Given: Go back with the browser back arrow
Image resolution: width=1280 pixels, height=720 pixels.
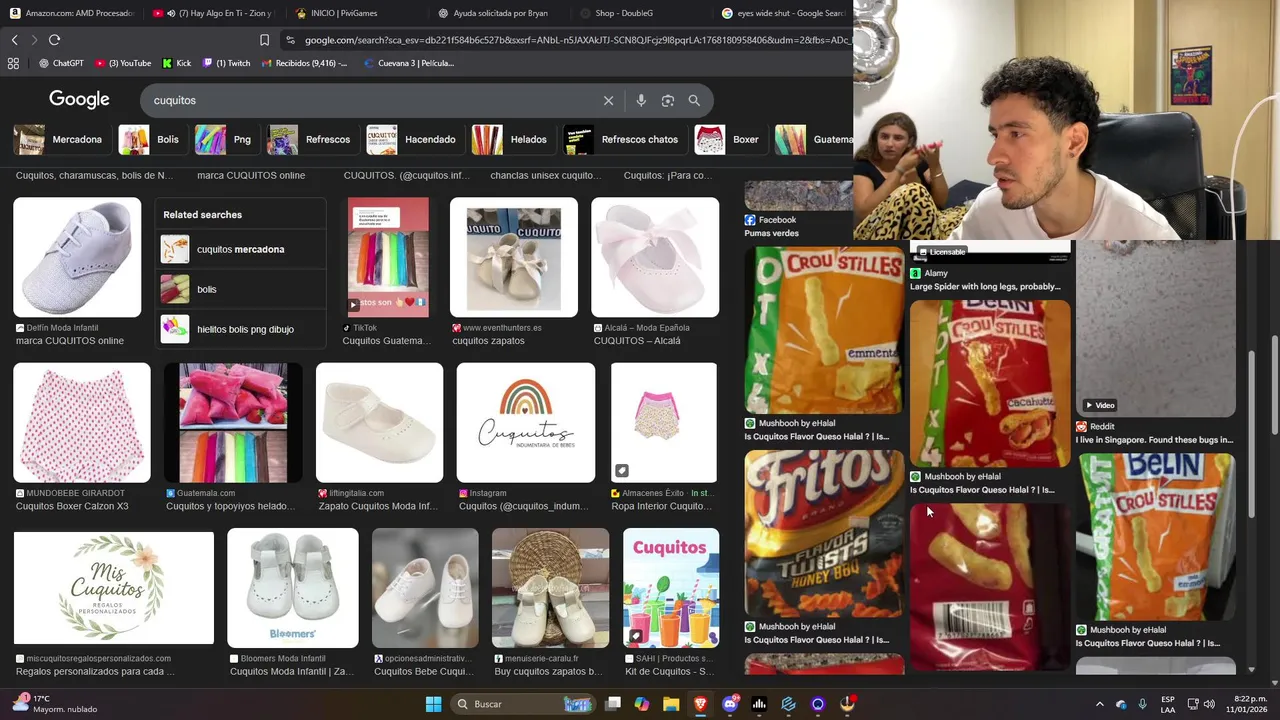Looking at the screenshot, I should 14,40.
